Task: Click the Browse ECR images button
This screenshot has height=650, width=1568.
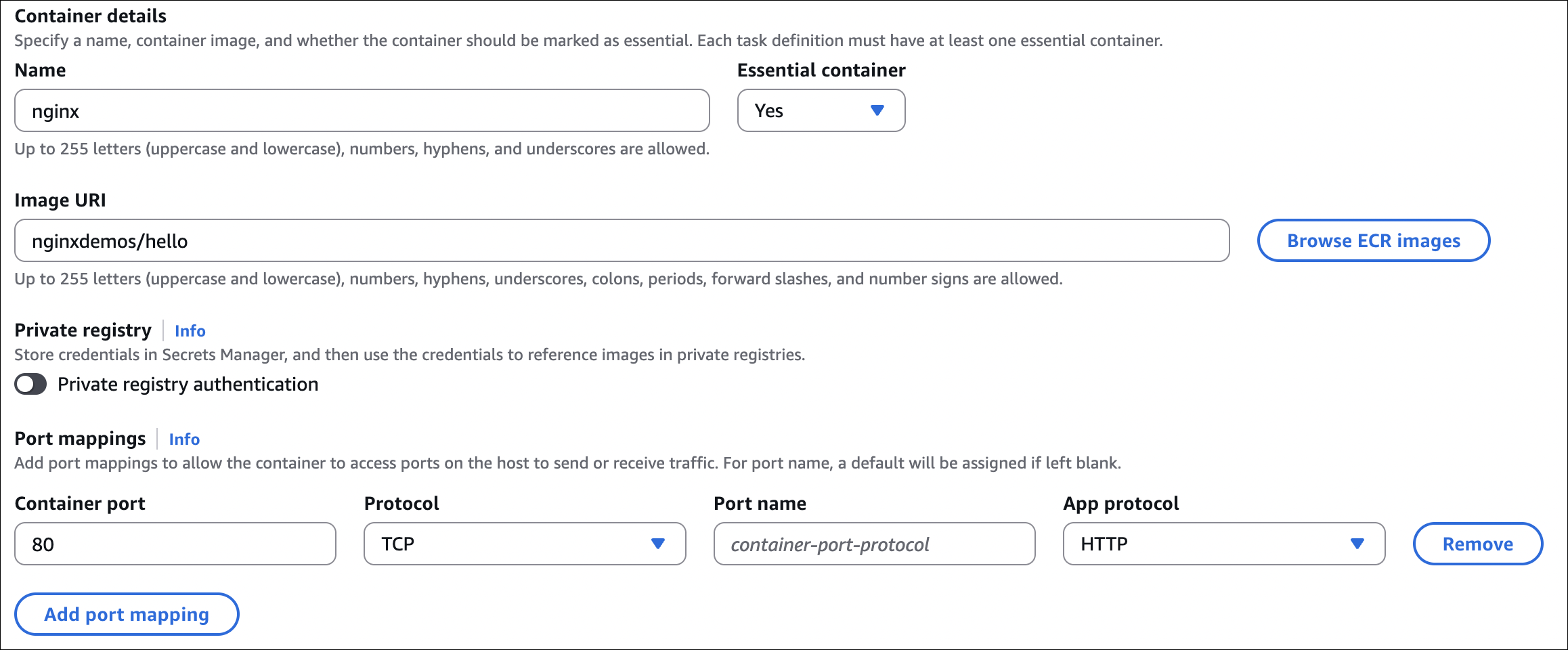Action: (1373, 240)
